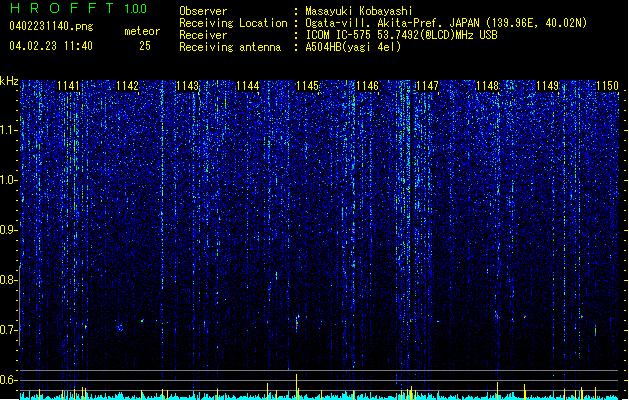629x400 pixels.
Task: Click time marker 1150
Action: pyautogui.click(x=607, y=86)
